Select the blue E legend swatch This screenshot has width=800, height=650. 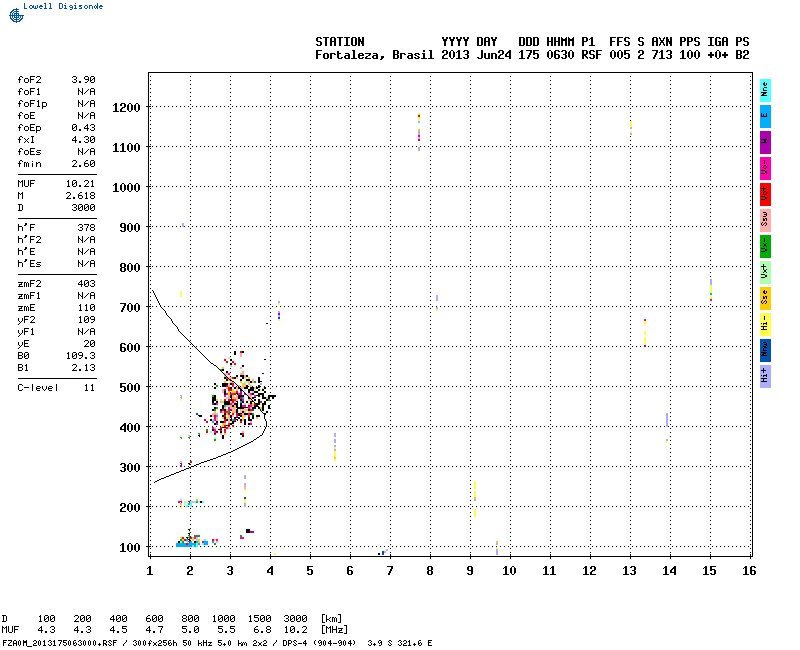pos(765,116)
